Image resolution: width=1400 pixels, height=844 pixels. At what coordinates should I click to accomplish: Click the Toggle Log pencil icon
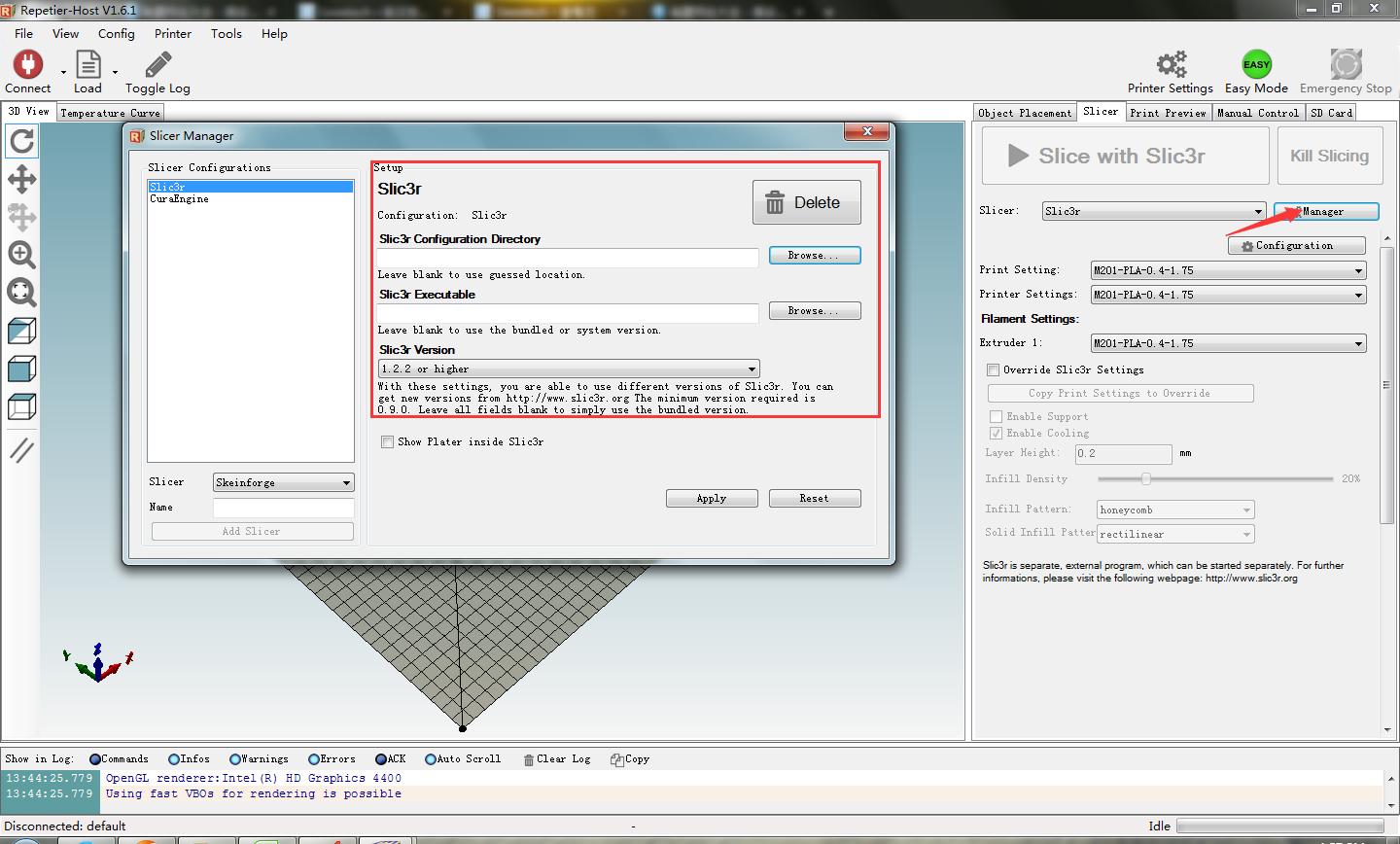(157, 64)
